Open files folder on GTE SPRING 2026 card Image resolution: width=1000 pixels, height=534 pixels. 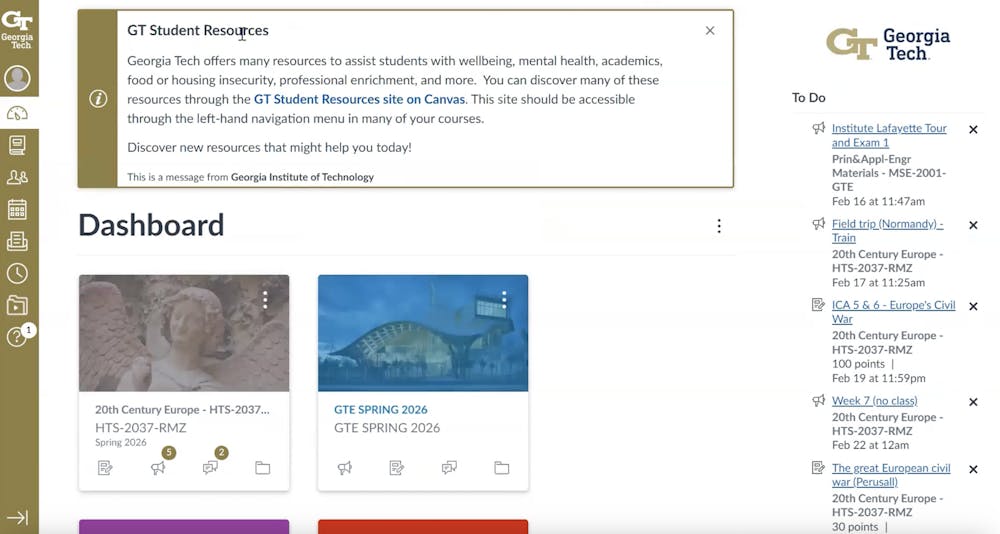point(501,467)
